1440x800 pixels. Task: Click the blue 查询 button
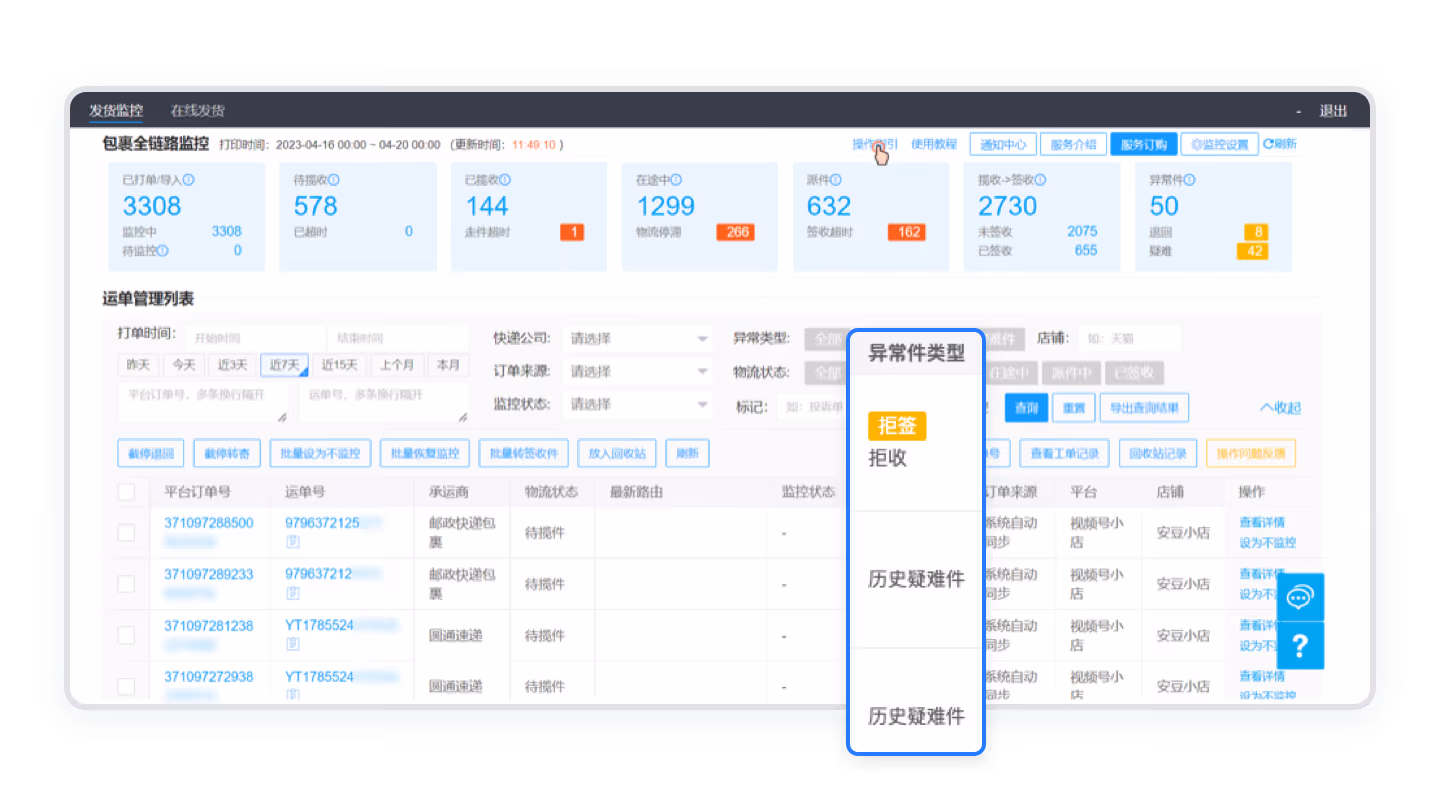[1026, 408]
